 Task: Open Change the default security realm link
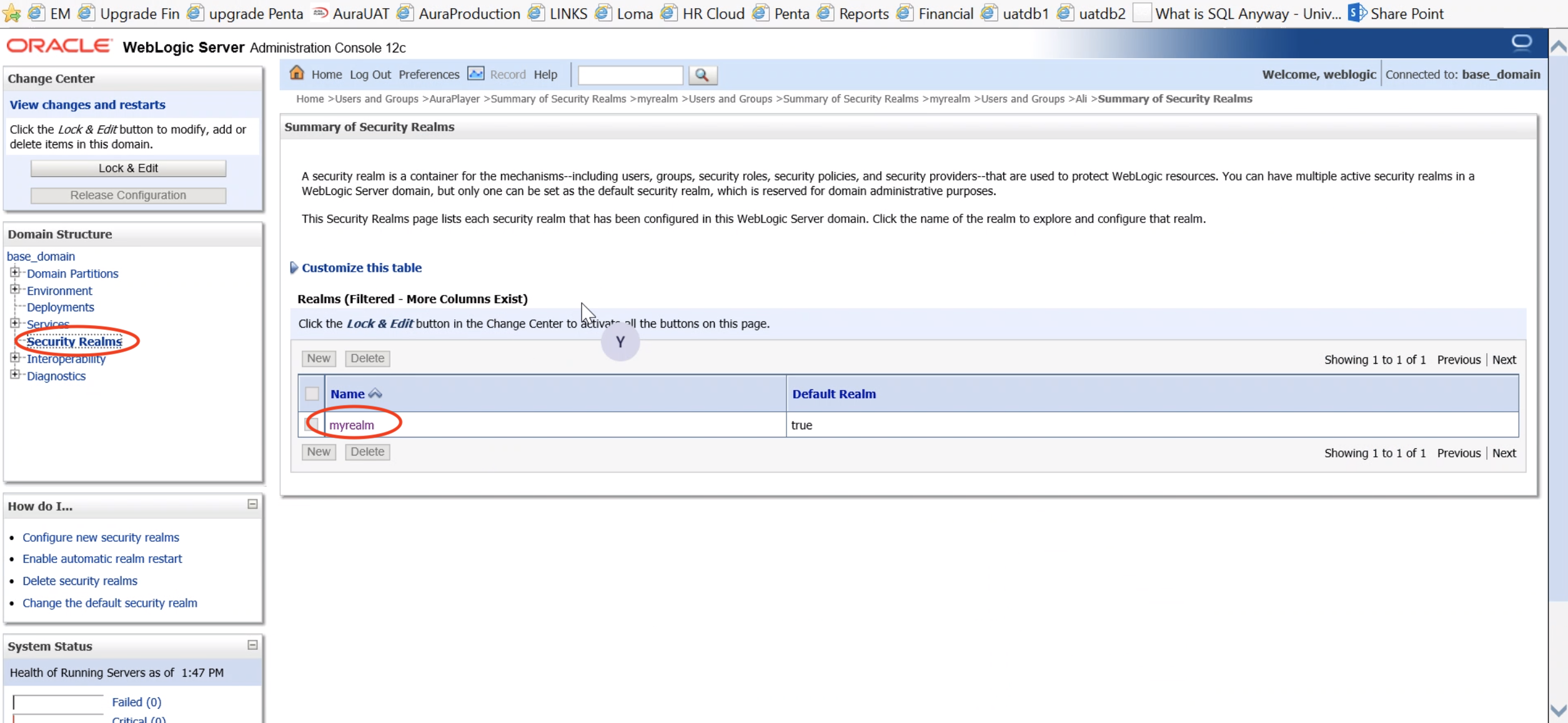coord(110,603)
